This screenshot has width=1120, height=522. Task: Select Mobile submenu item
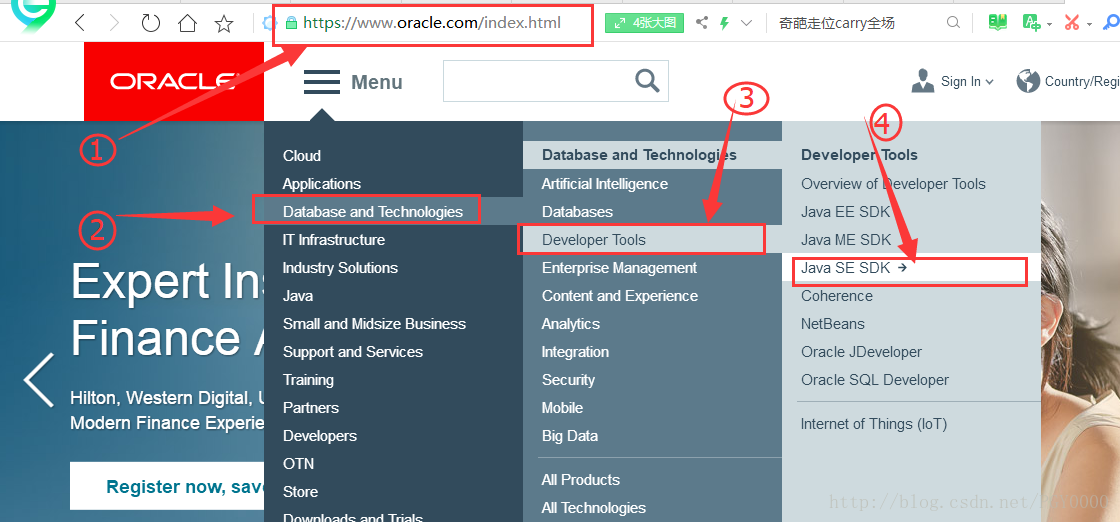point(562,408)
